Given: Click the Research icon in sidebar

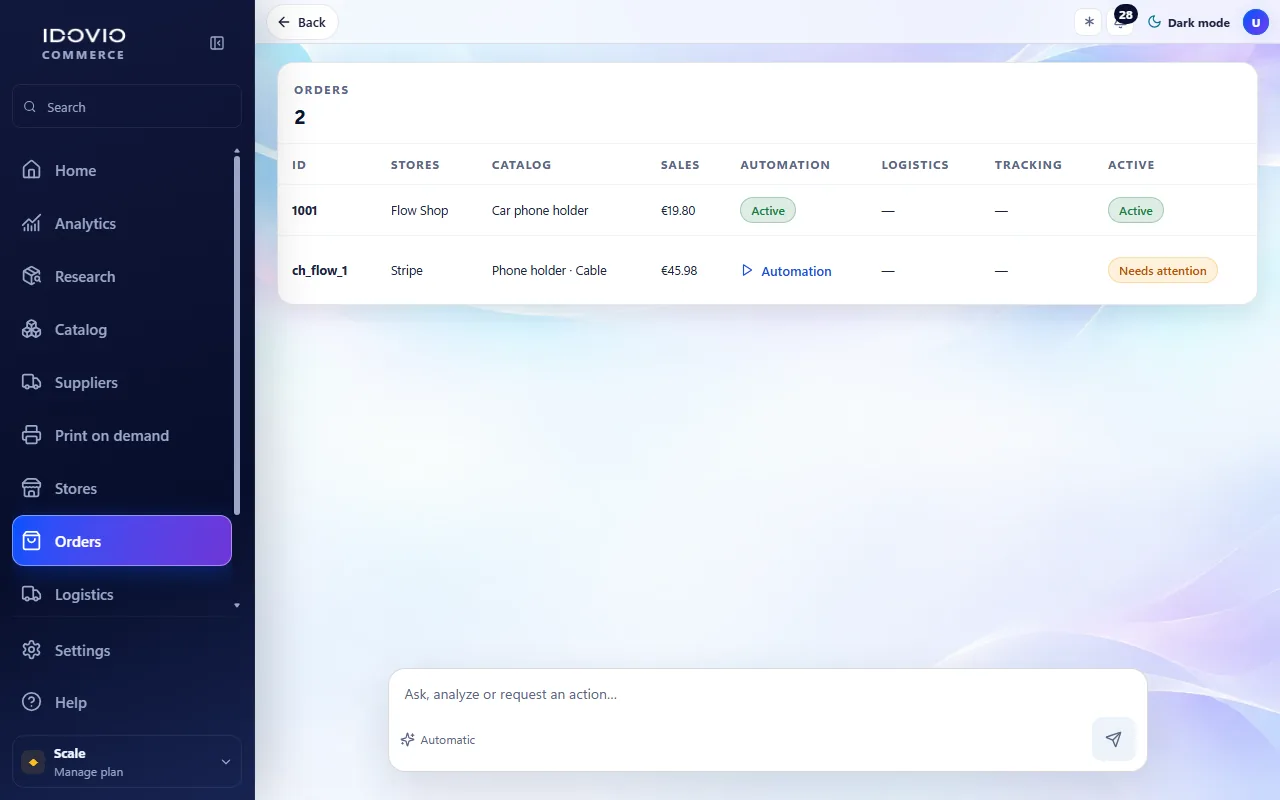Looking at the screenshot, I should pyautogui.click(x=32, y=276).
